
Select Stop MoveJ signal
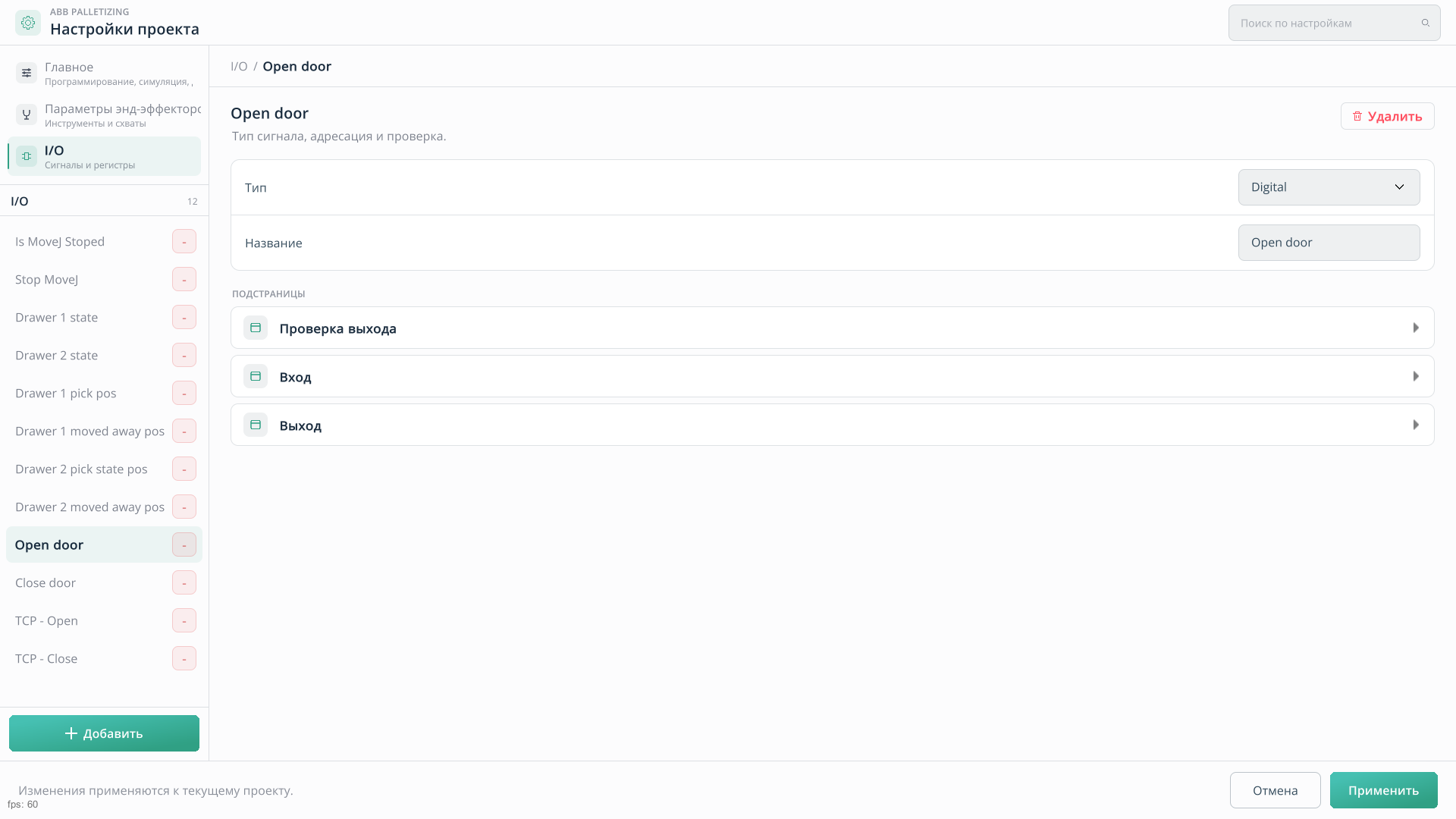[105, 279]
